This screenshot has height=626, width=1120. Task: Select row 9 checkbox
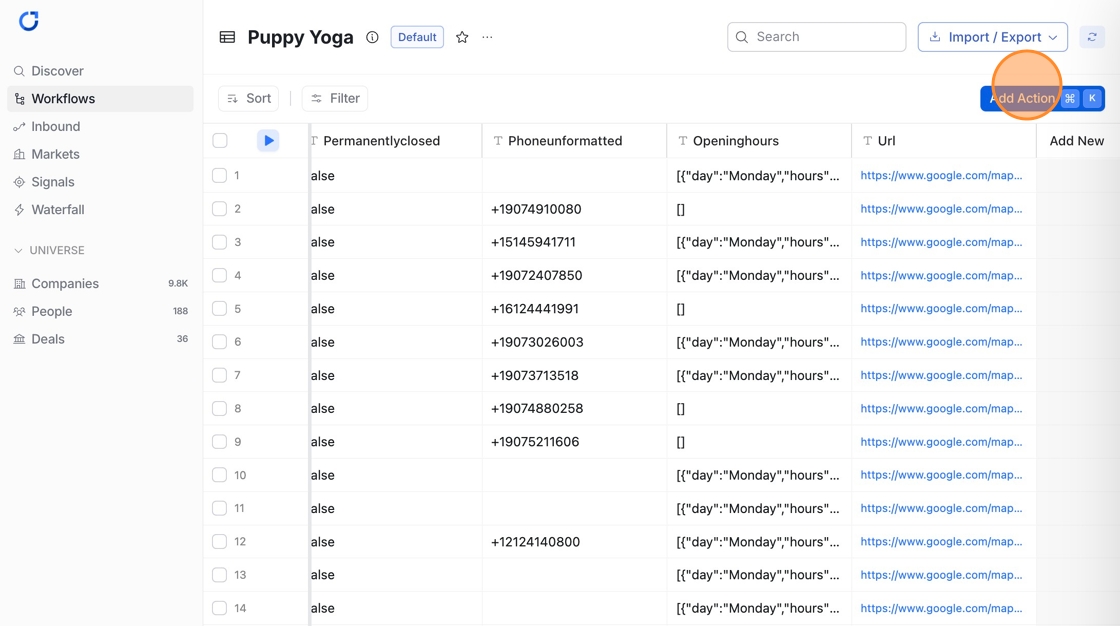pyautogui.click(x=219, y=442)
